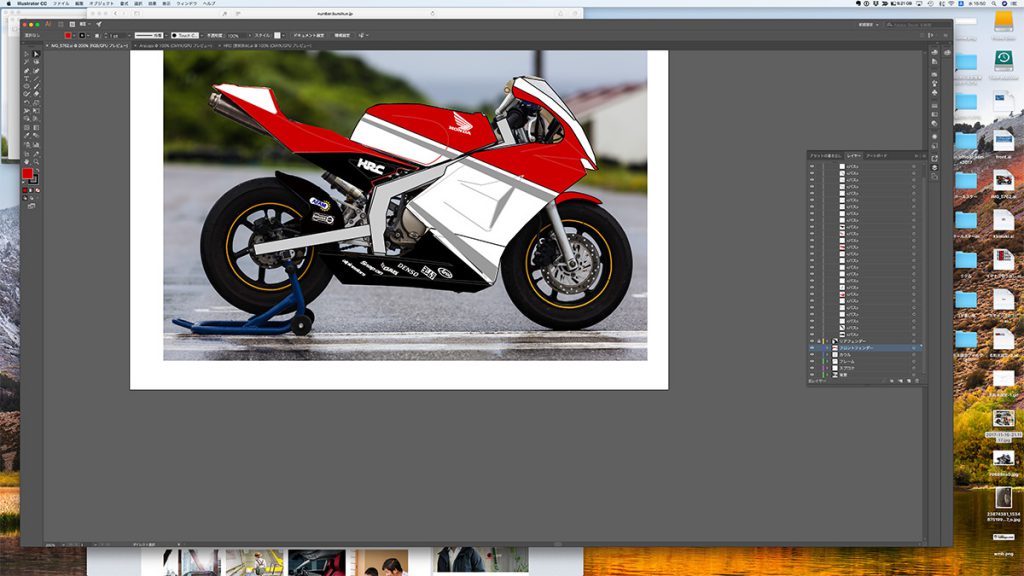Image resolution: width=1024 pixels, height=576 pixels.
Task: Hide the フレーム layer via eye icon
Action: (812, 361)
